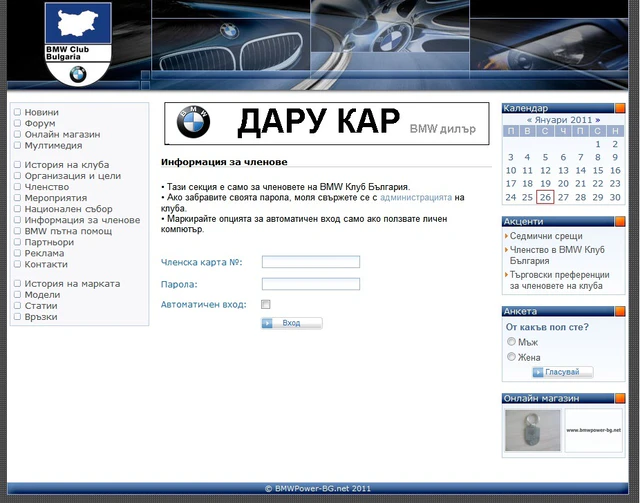Image resolution: width=640 pixels, height=503 pixels.
Task: Click the Гласувай vote button
Action: [x=562, y=372]
